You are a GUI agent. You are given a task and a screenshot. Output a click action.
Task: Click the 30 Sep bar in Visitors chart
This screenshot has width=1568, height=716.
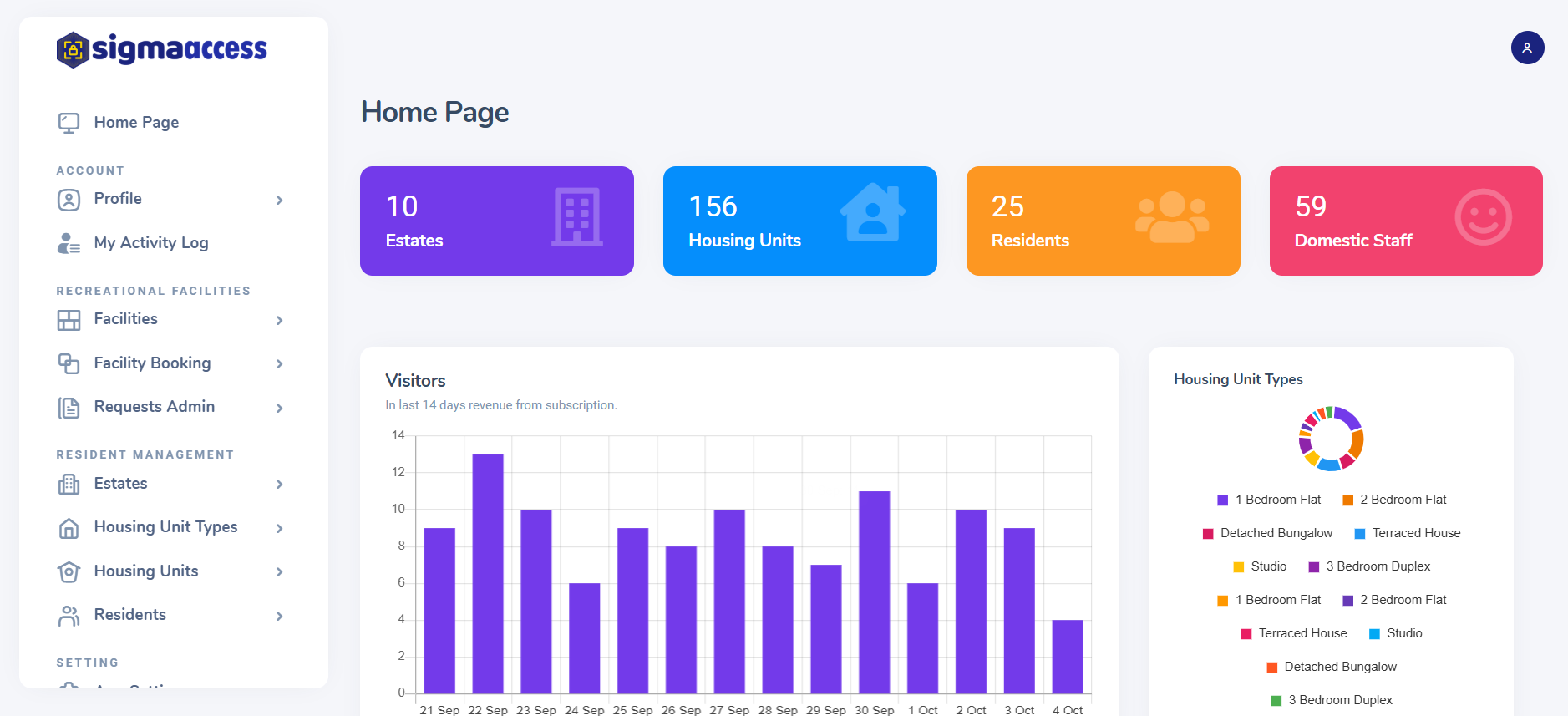click(x=875, y=592)
